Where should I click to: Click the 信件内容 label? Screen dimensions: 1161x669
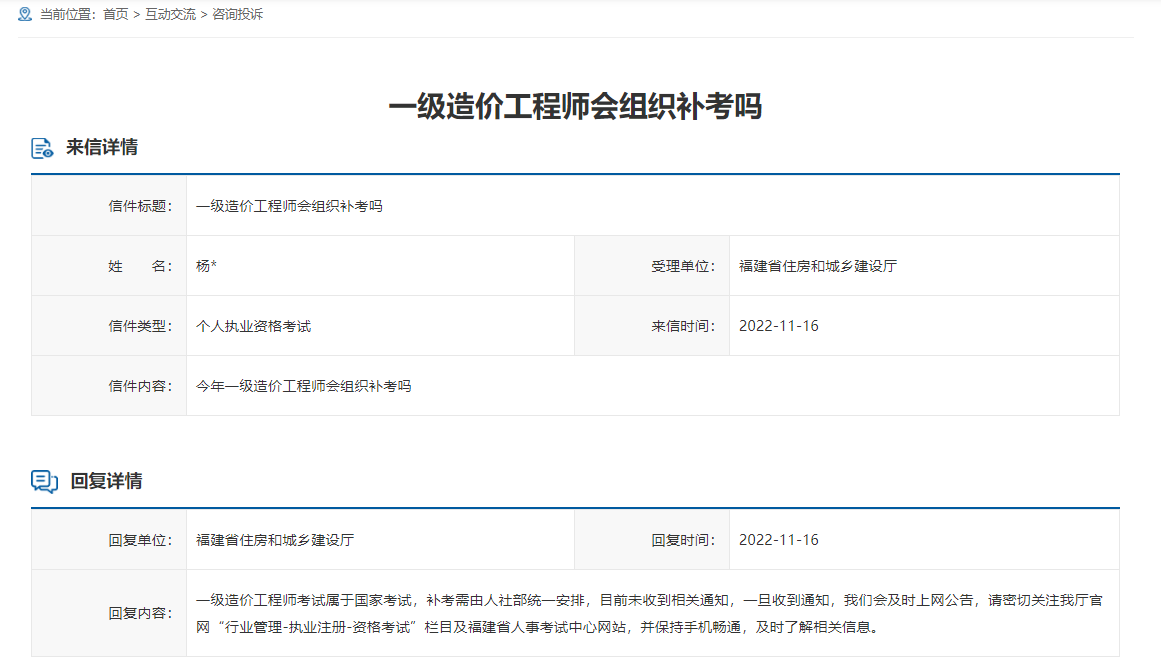pyautogui.click(x=140, y=386)
